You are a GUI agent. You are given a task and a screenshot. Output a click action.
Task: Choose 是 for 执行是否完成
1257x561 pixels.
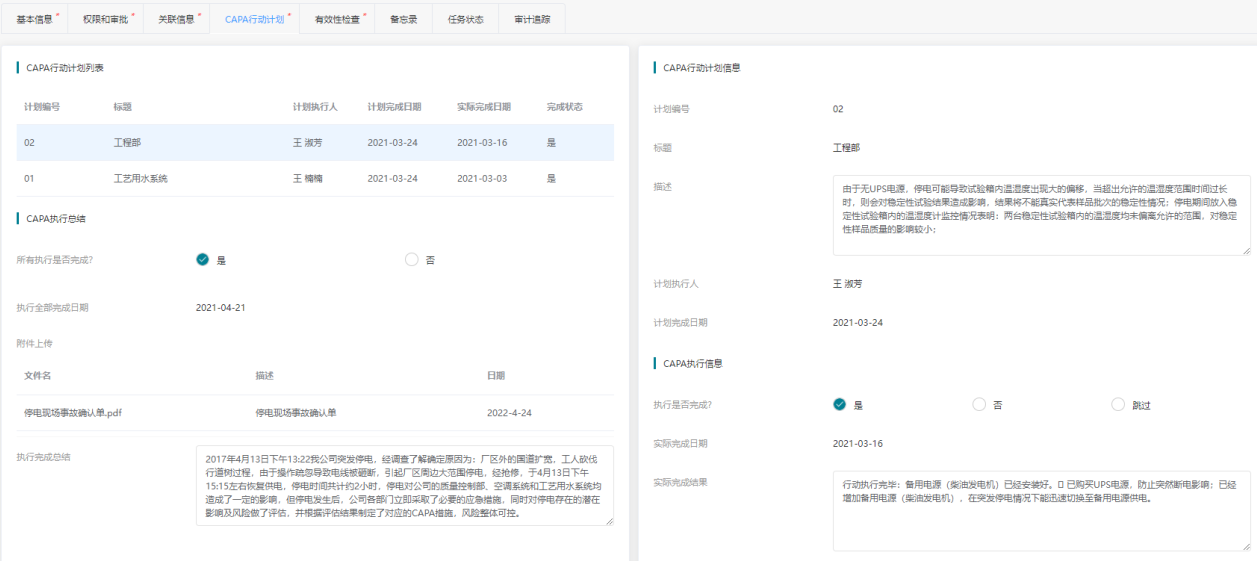tap(839, 405)
